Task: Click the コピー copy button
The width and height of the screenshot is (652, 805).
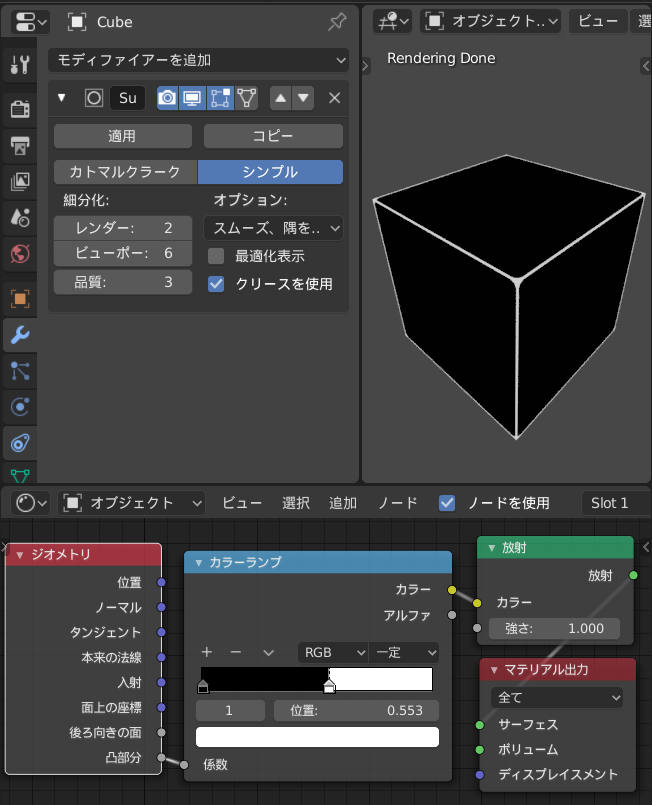Action: (273, 136)
